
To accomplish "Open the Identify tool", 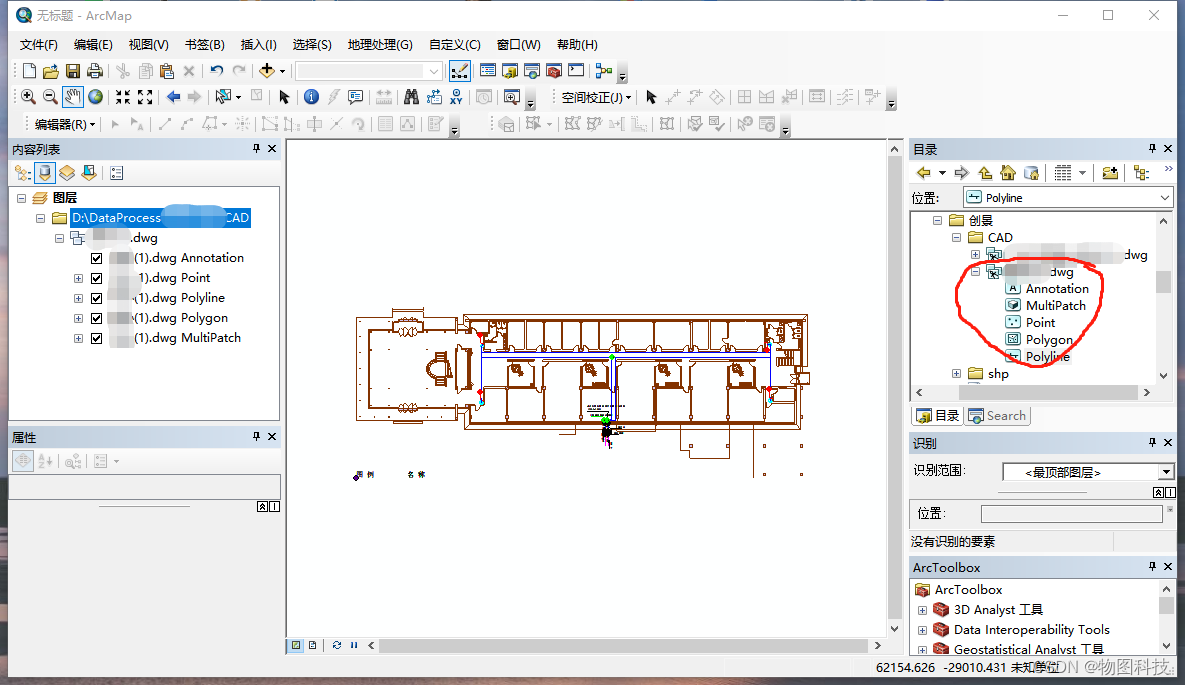I will [311, 97].
